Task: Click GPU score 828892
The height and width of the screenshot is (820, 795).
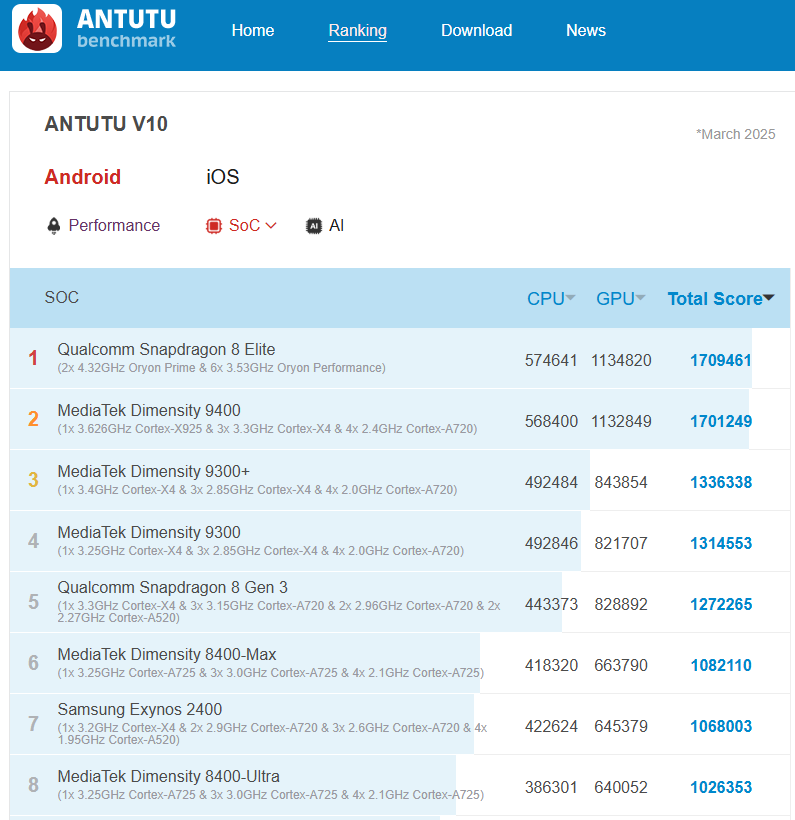Action: pyautogui.click(x=621, y=605)
